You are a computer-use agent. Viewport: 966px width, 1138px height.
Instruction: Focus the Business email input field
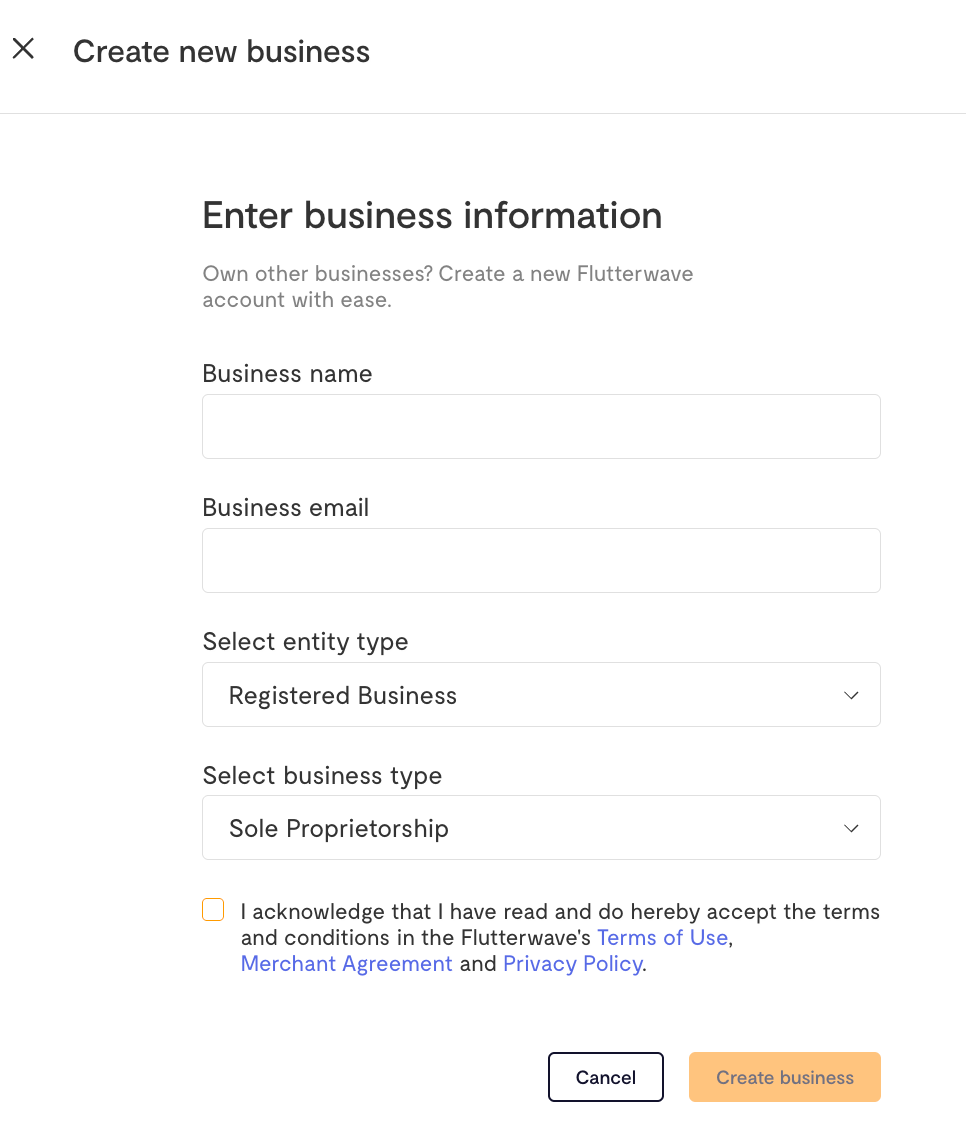(x=541, y=560)
